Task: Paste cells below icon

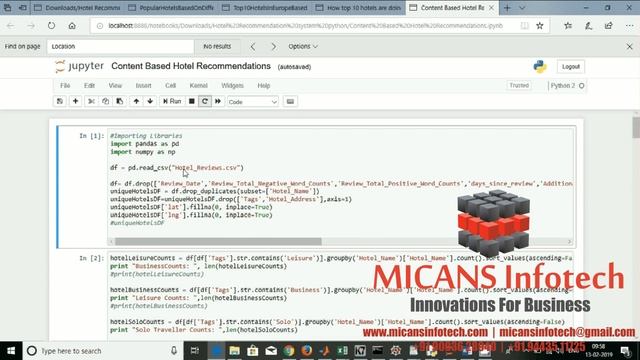Action: (120, 101)
